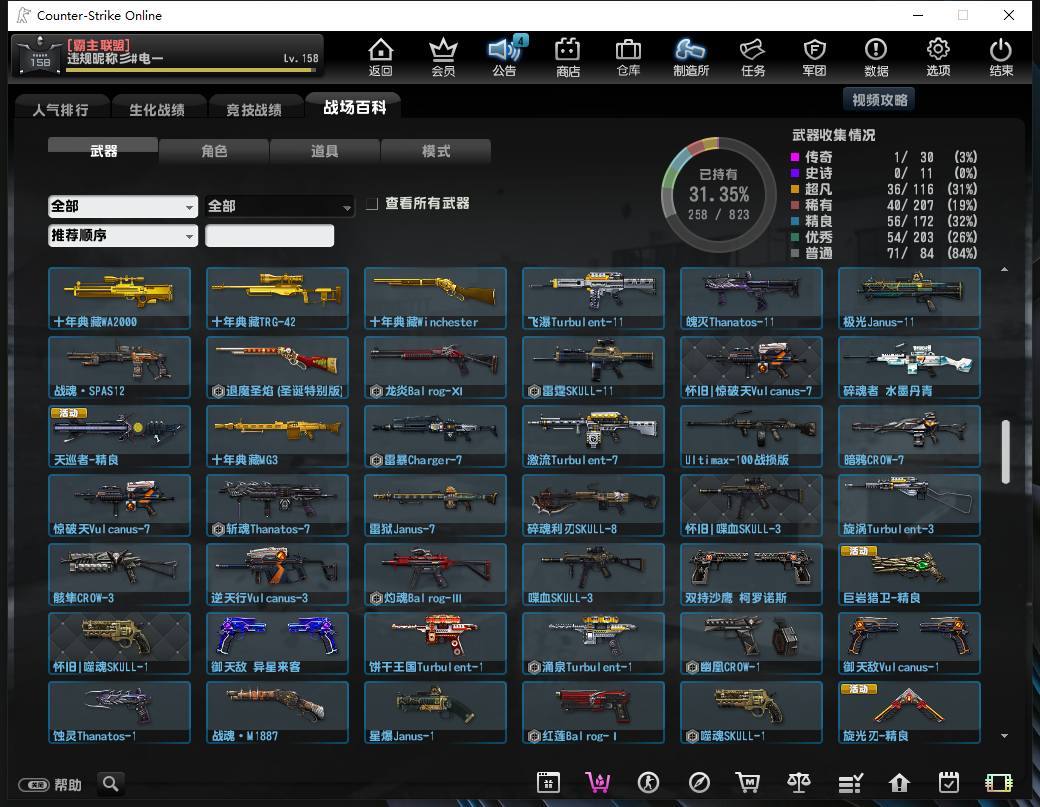The height and width of the screenshot is (807, 1040).
Task: Click the compass icon in bottom bar
Action: tap(699, 783)
